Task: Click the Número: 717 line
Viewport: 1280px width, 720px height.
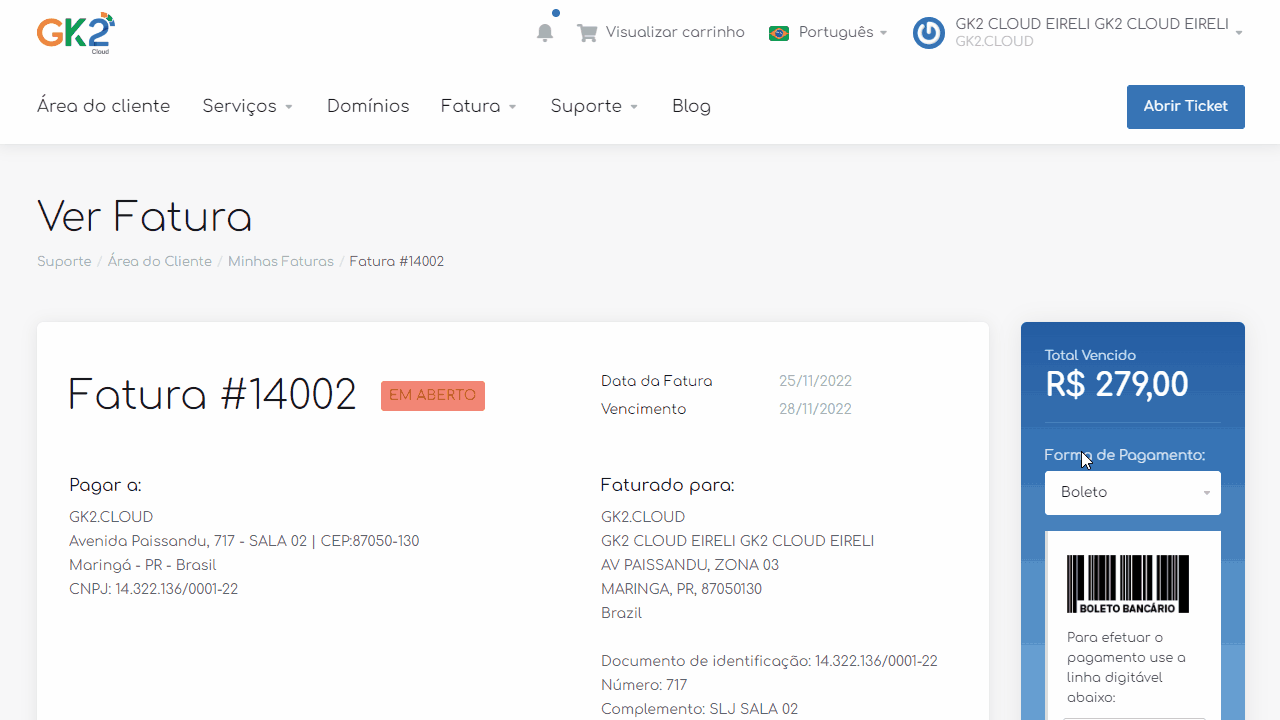Action: (x=644, y=685)
